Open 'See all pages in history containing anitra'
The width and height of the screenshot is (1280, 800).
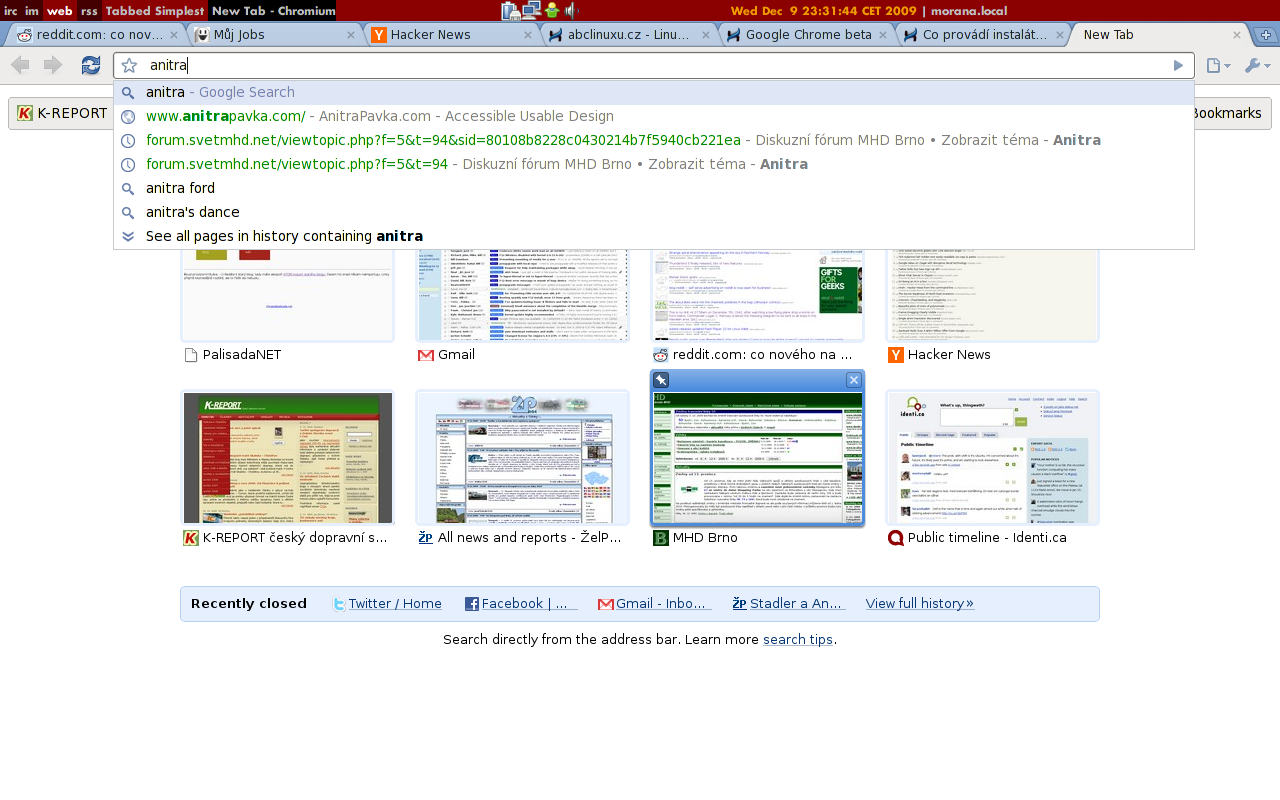coord(654,236)
